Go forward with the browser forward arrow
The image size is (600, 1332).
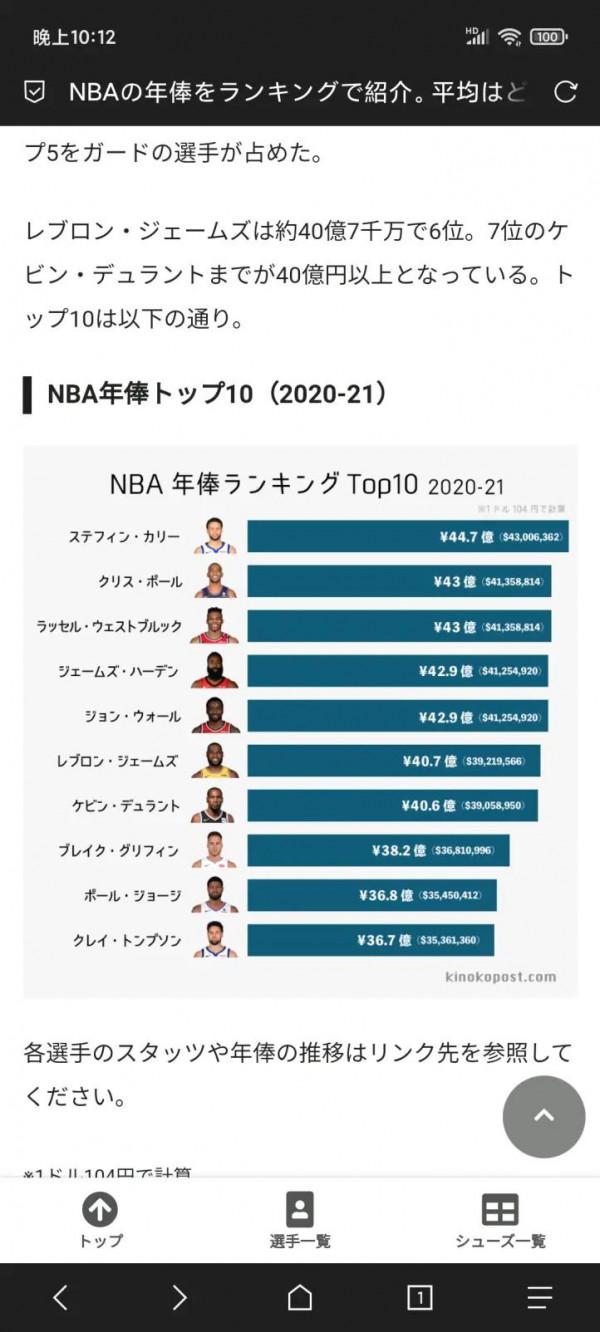click(180, 1298)
